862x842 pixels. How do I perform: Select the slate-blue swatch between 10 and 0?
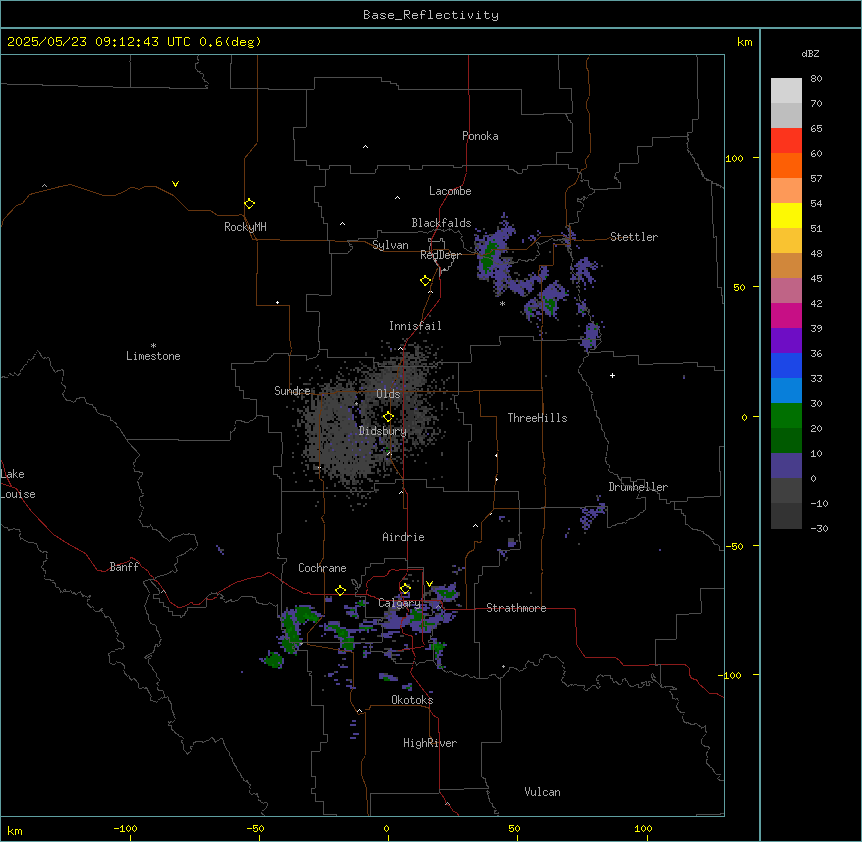(x=786, y=466)
